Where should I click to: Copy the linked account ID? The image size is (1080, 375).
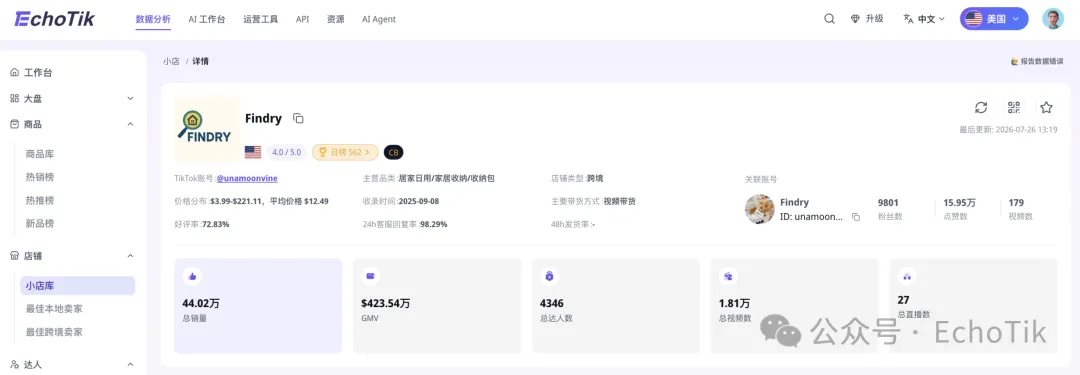(x=855, y=216)
